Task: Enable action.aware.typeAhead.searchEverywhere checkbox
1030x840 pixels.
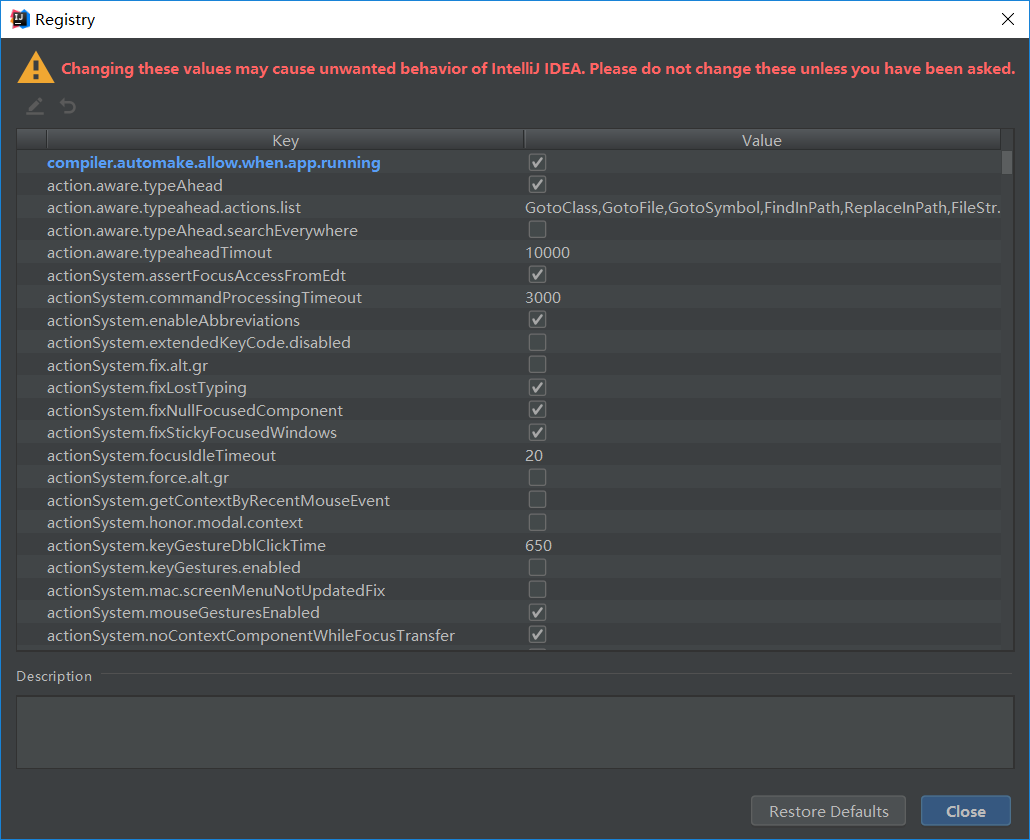Action: point(537,230)
